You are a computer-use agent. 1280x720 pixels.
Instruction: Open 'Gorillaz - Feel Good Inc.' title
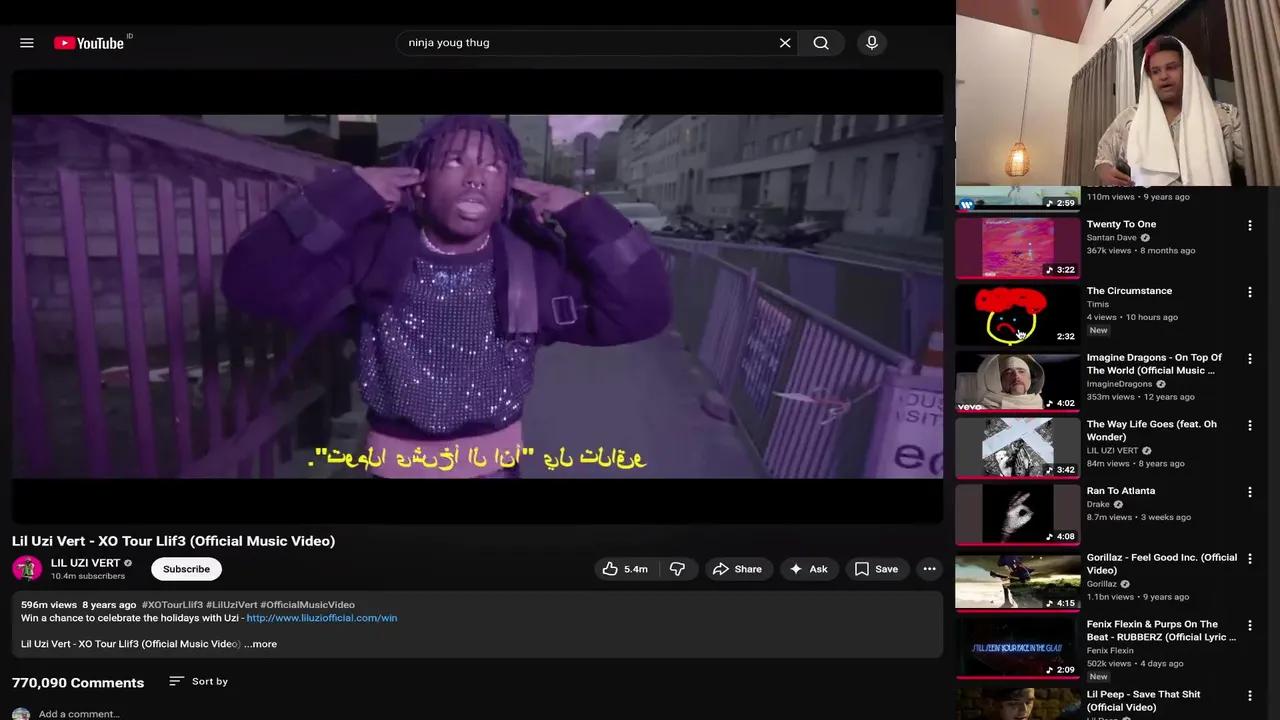1162,564
